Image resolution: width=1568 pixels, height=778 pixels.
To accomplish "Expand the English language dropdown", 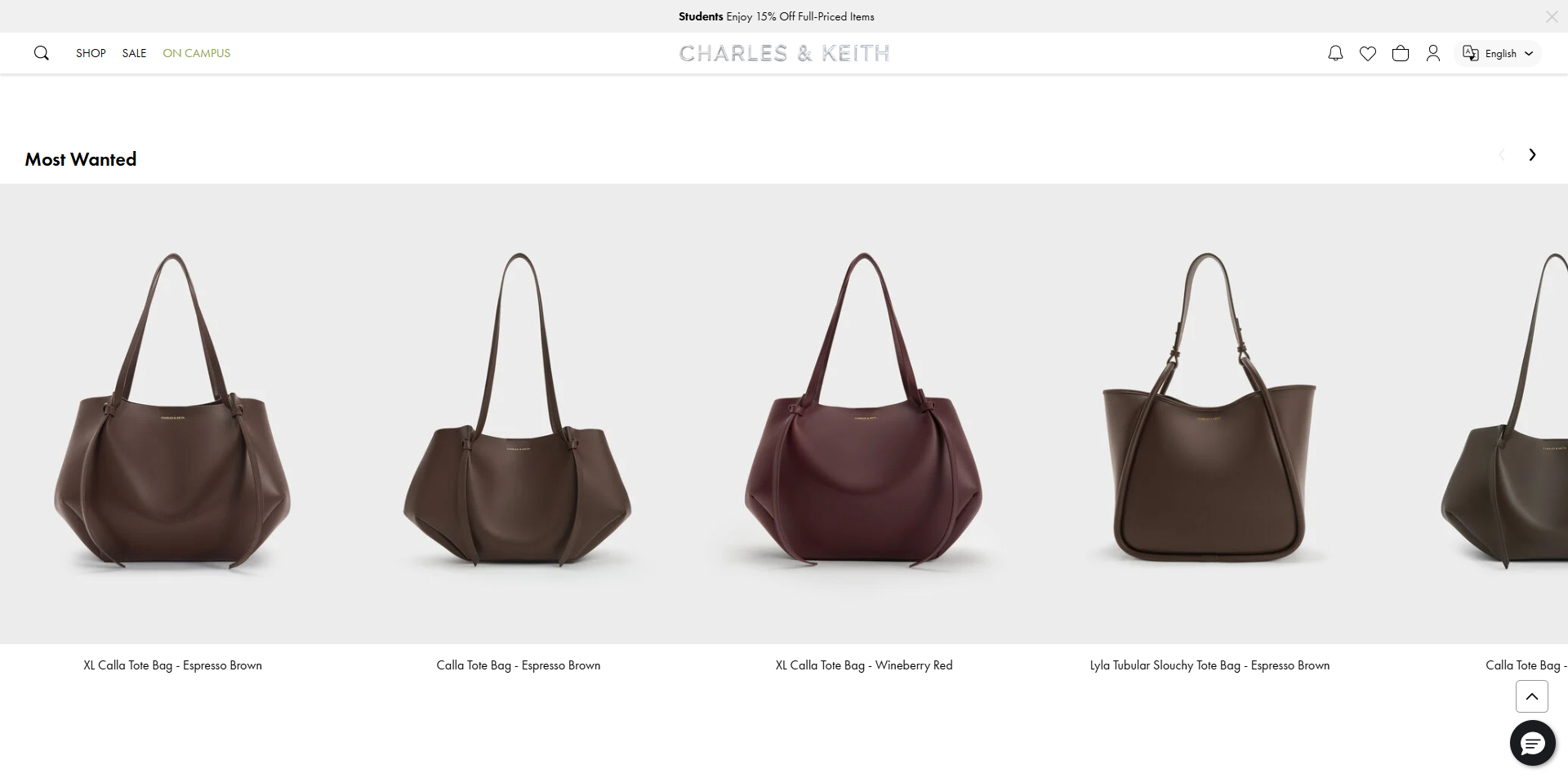I will 1498,53.
